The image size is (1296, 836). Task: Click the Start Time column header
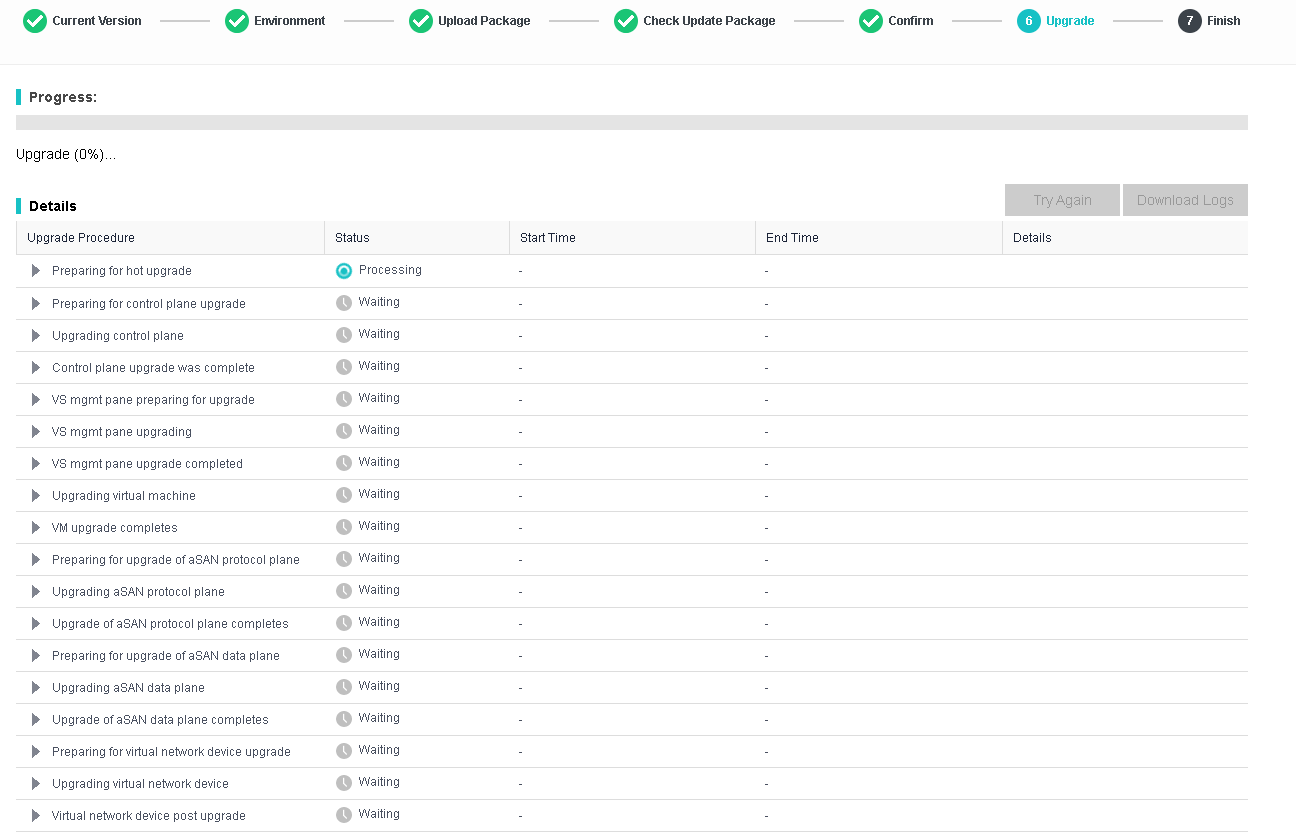click(548, 238)
